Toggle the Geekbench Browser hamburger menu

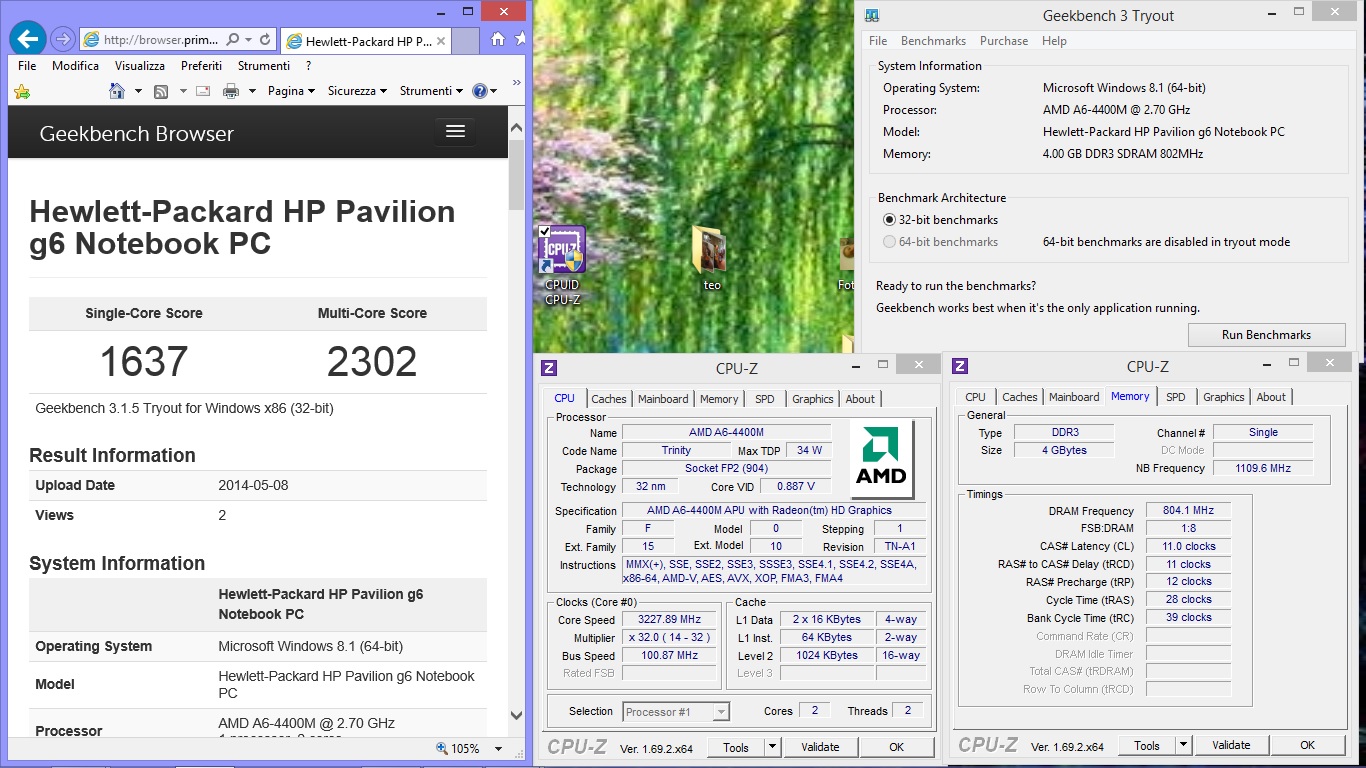455,132
